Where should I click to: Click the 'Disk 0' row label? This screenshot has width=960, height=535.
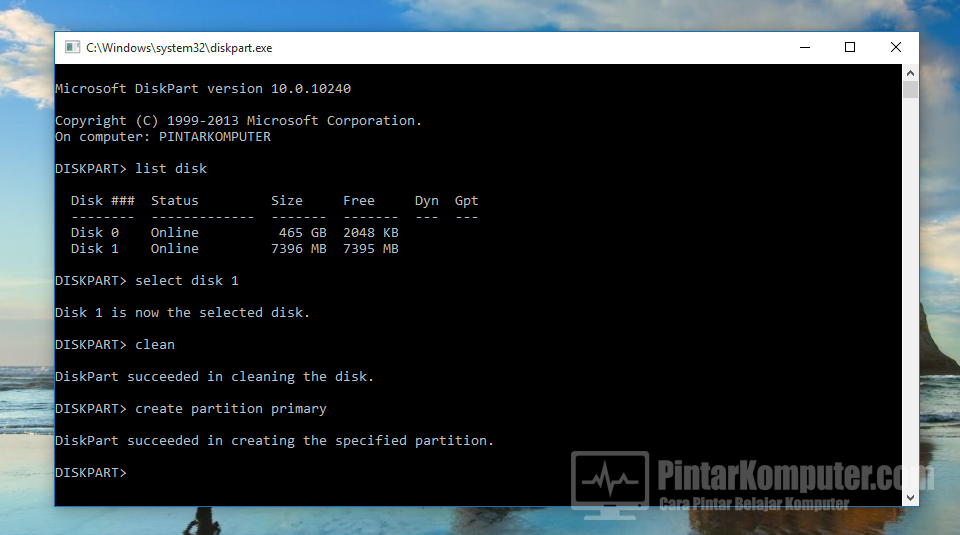(94, 233)
